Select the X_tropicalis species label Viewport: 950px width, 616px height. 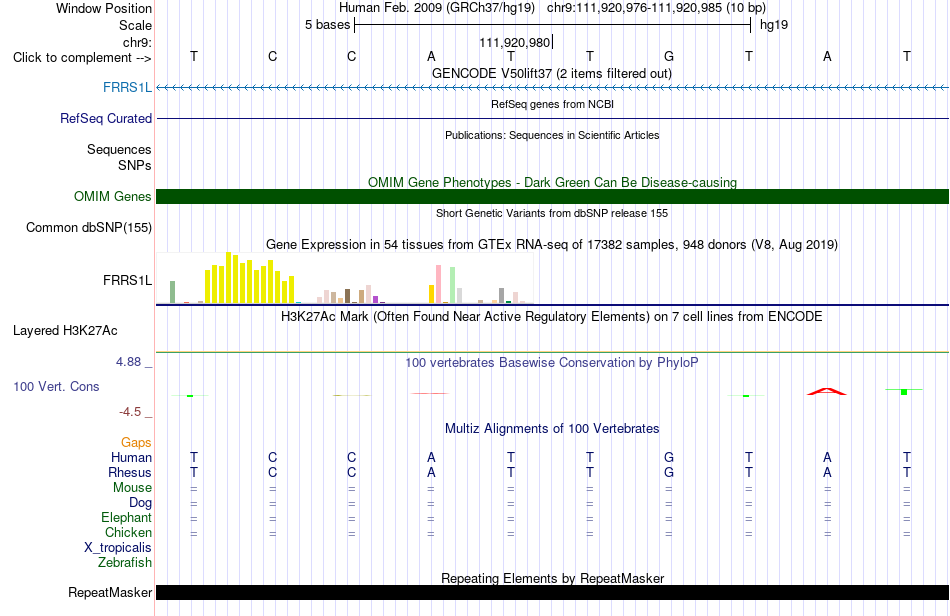pos(118,548)
